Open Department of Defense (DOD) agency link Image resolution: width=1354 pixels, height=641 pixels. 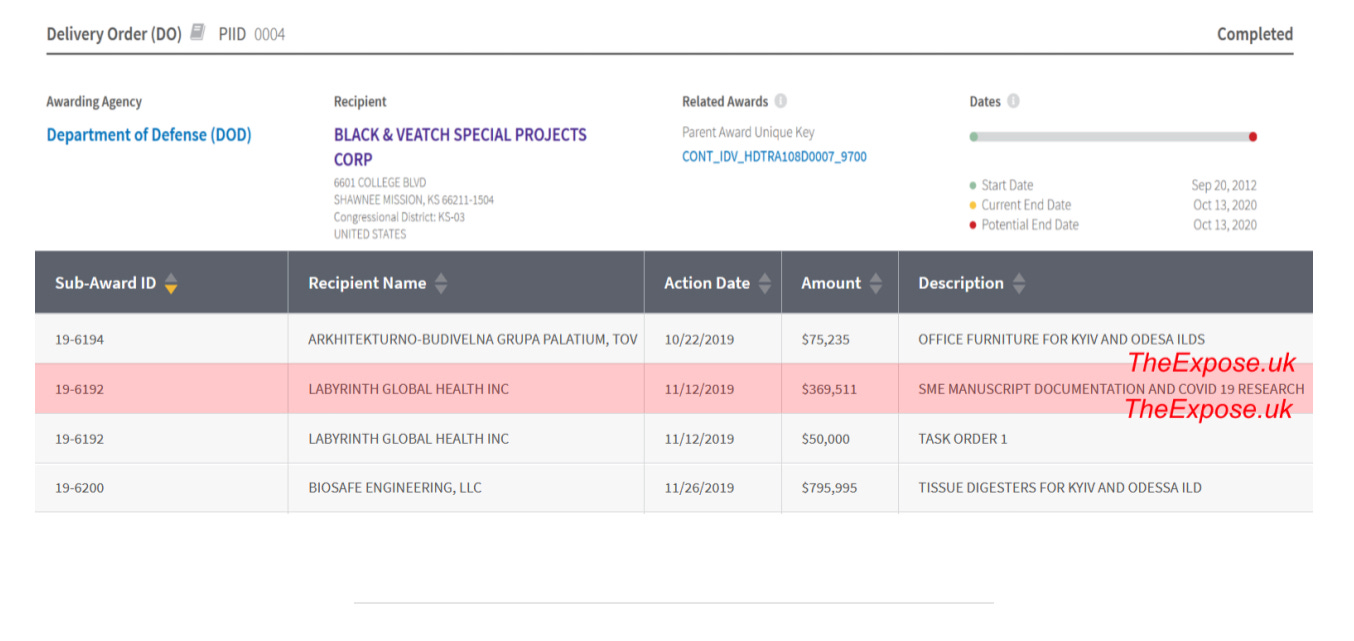149,135
